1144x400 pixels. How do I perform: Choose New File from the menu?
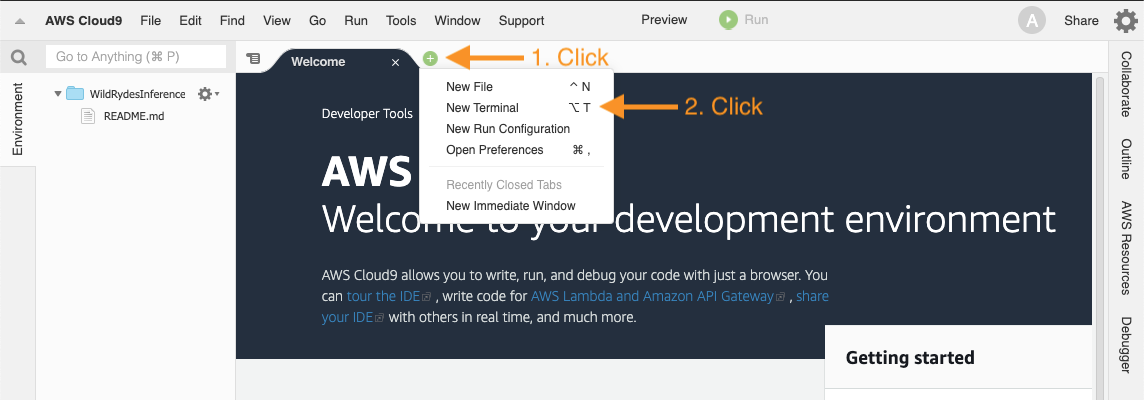[517, 86]
